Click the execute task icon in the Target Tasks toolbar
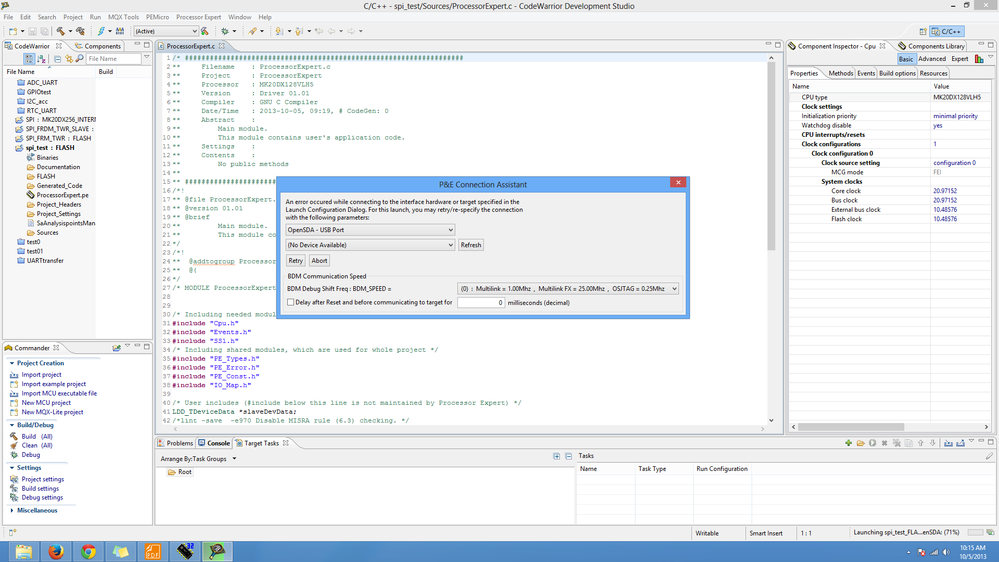Viewport: 999px width, 562px height. tap(872, 443)
